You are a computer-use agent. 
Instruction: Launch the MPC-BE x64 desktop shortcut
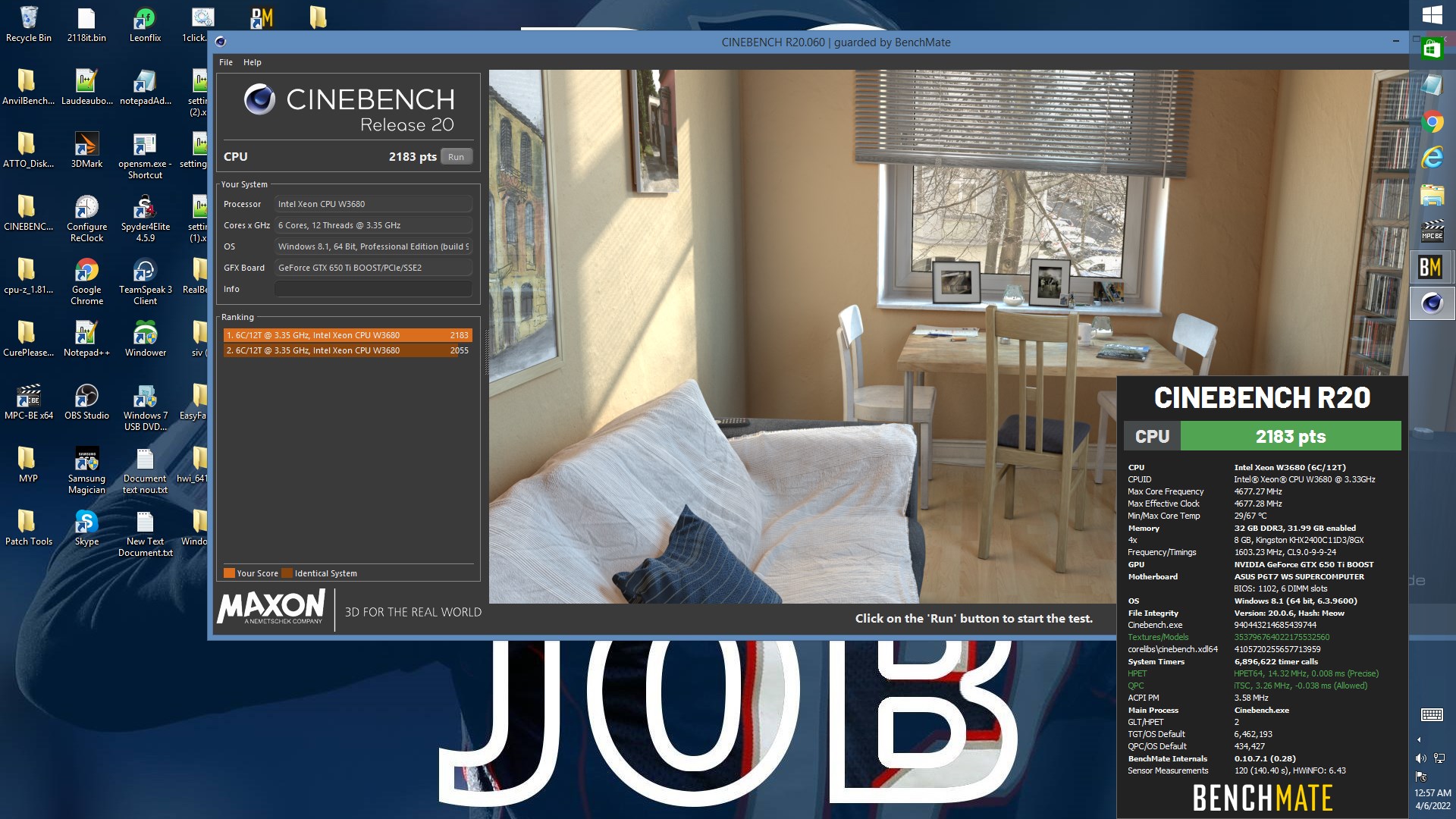tap(28, 401)
